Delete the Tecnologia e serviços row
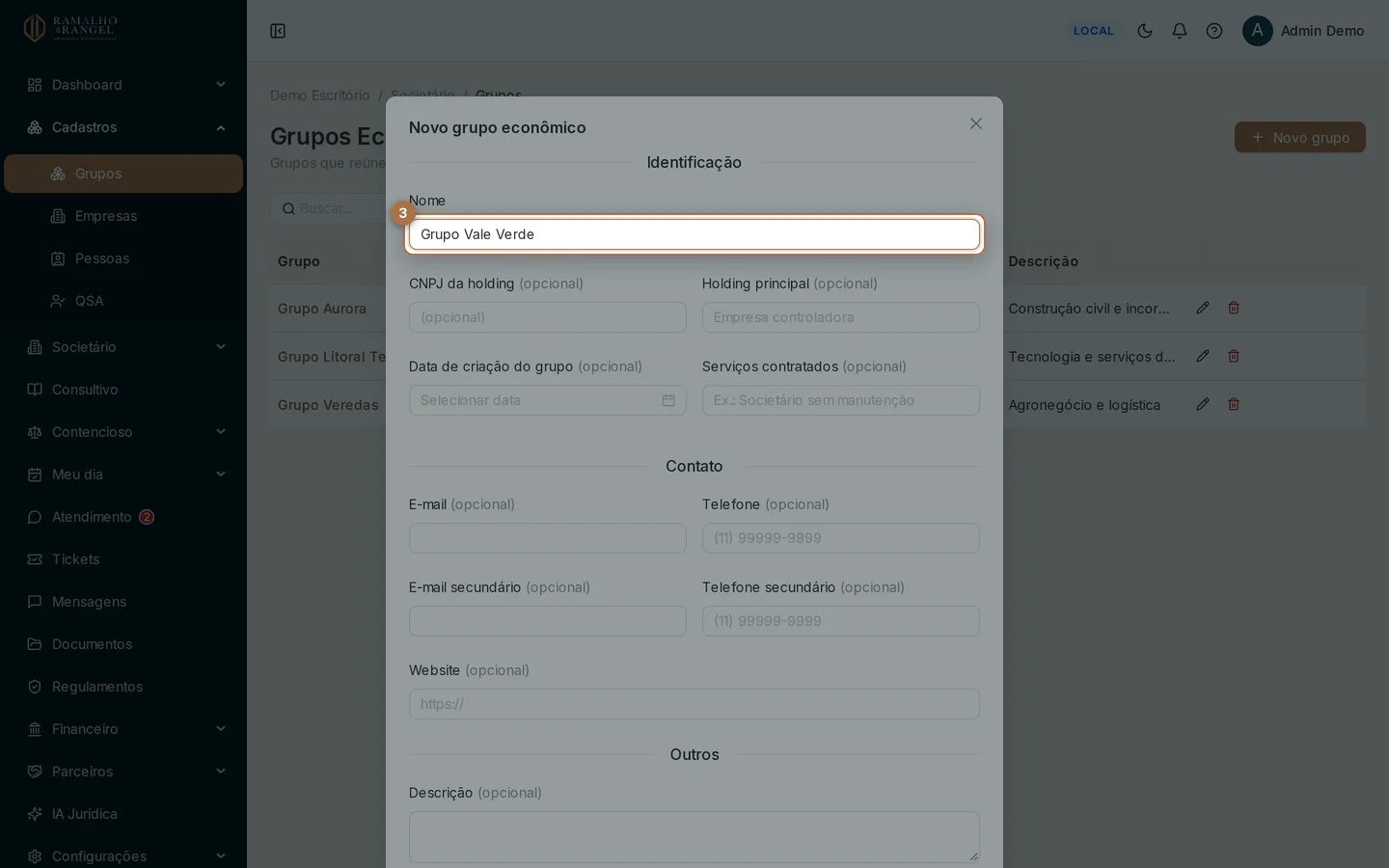 pyautogui.click(x=1234, y=356)
